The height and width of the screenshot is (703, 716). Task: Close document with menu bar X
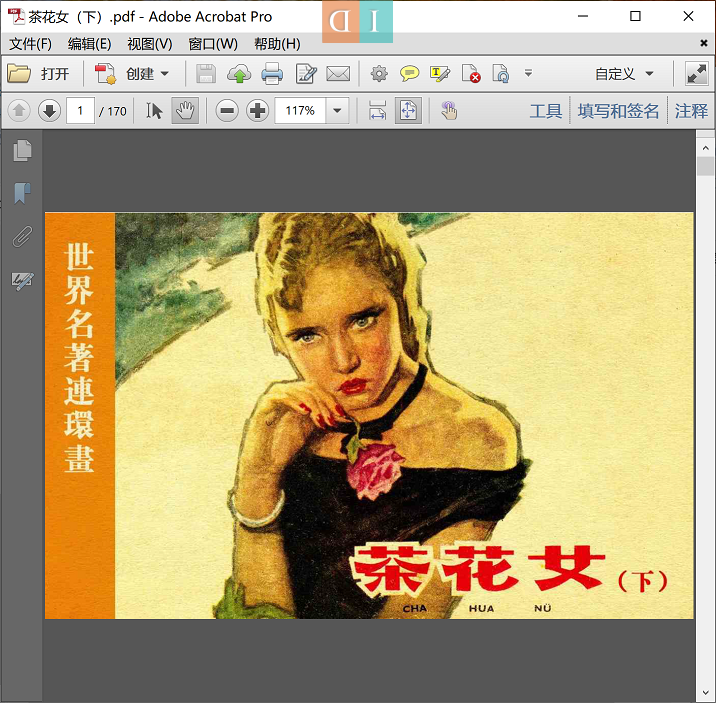(x=704, y=43)
